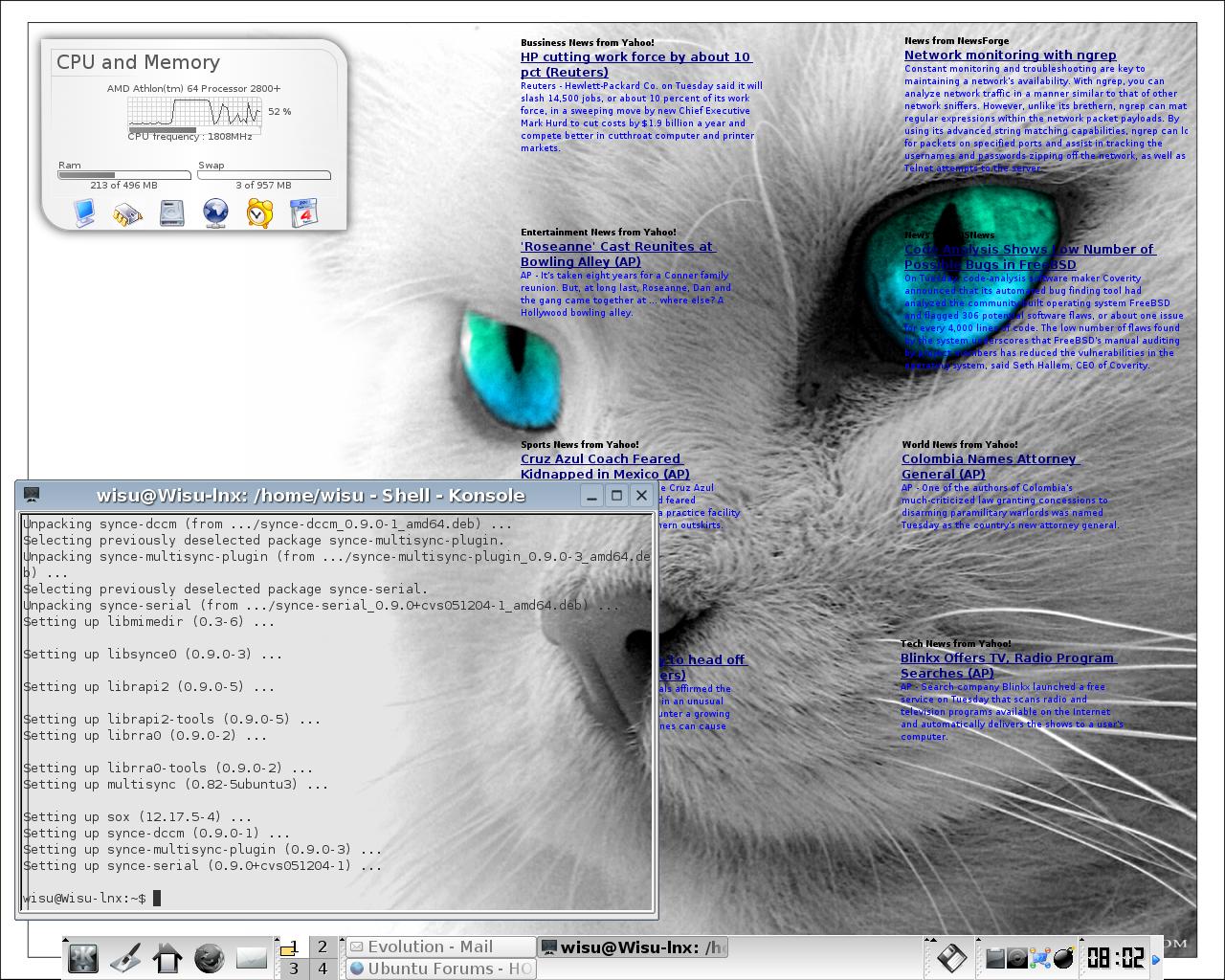Screen dimensions: 1225x980
Task: Minimize the Konsole window
Action: click(592, 495)
